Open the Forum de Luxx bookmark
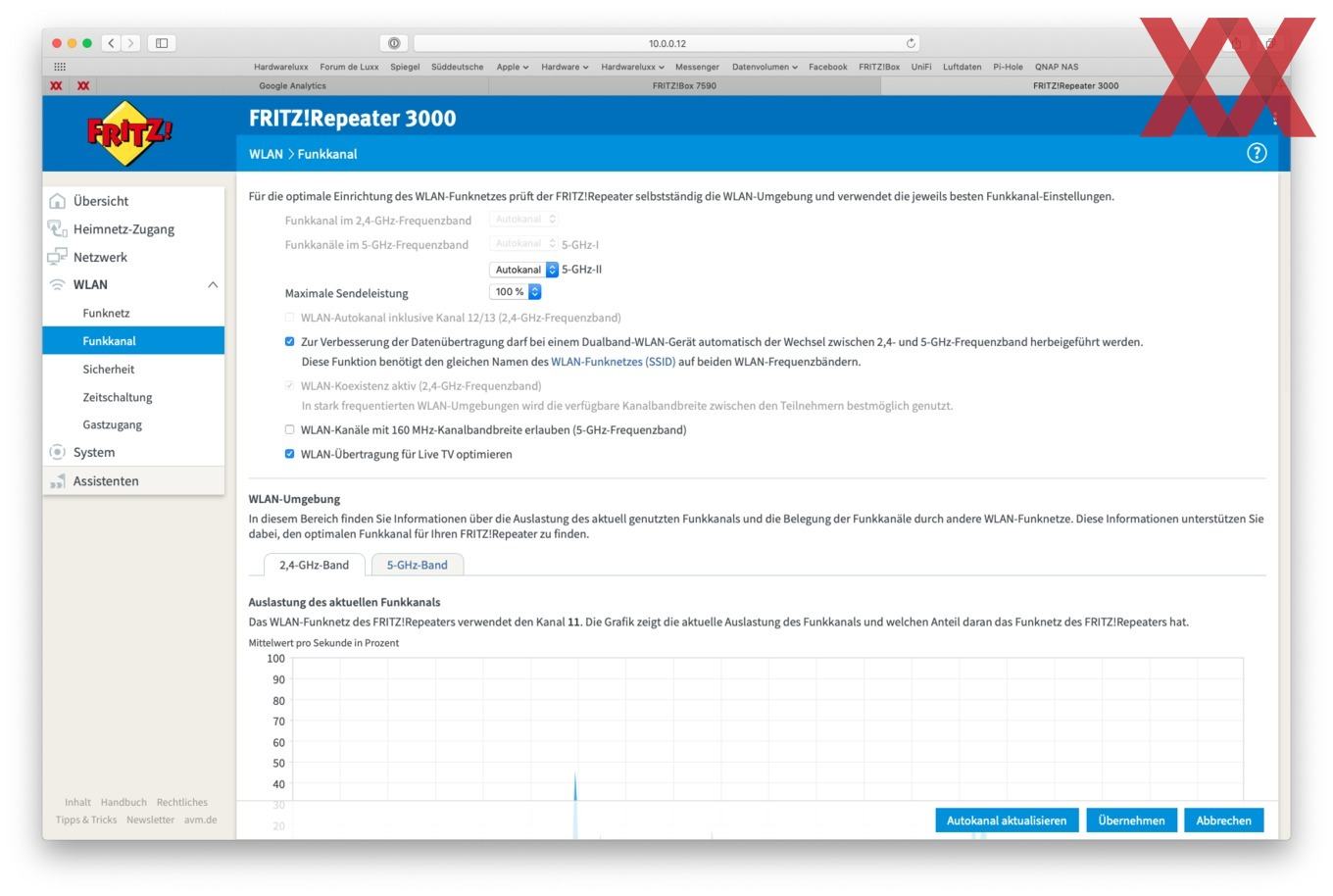Screen dimensions: 1333x896 (x=349, y=67)
